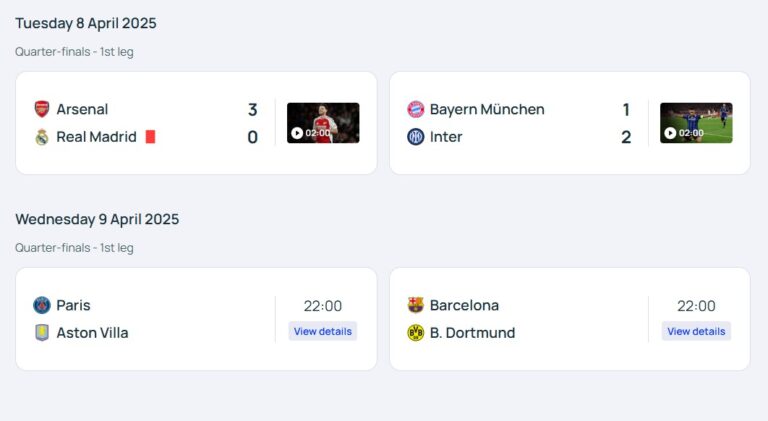Click the Inter club crest icon
Screen dimensions: 768x421
(416, 137)
